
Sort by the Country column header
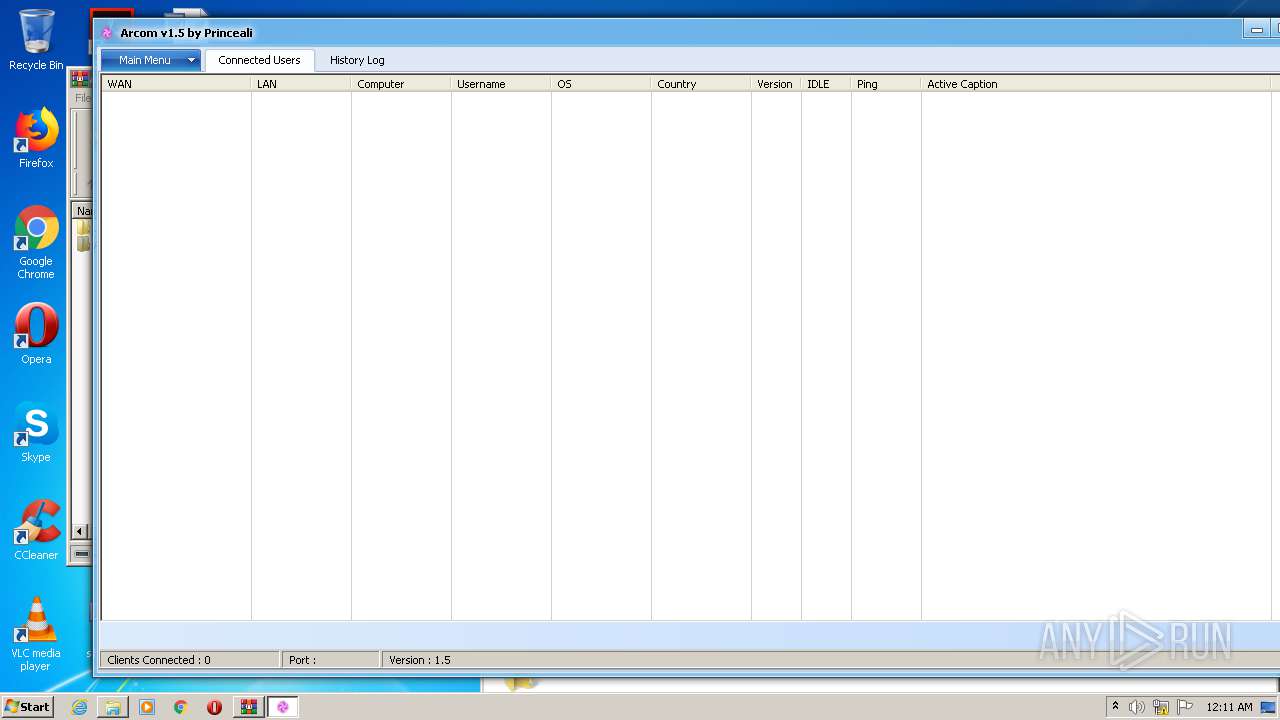coord(701,84)
